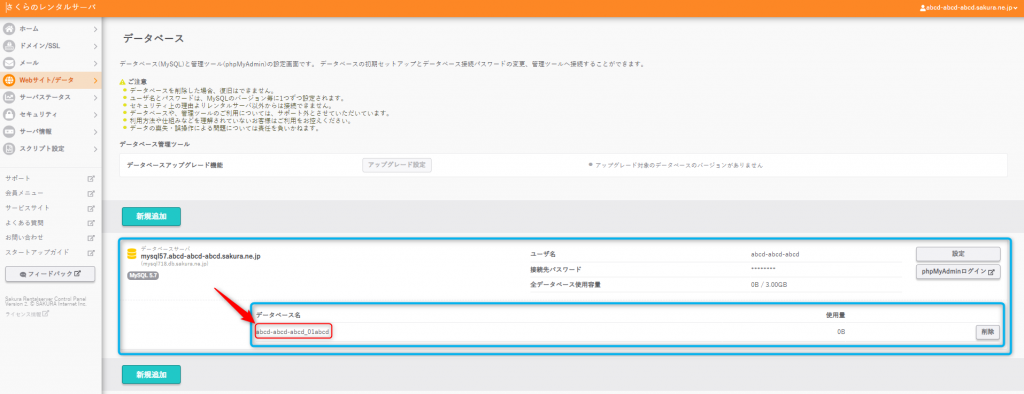Open the お問い合わせ external link icon

(91, 237)
